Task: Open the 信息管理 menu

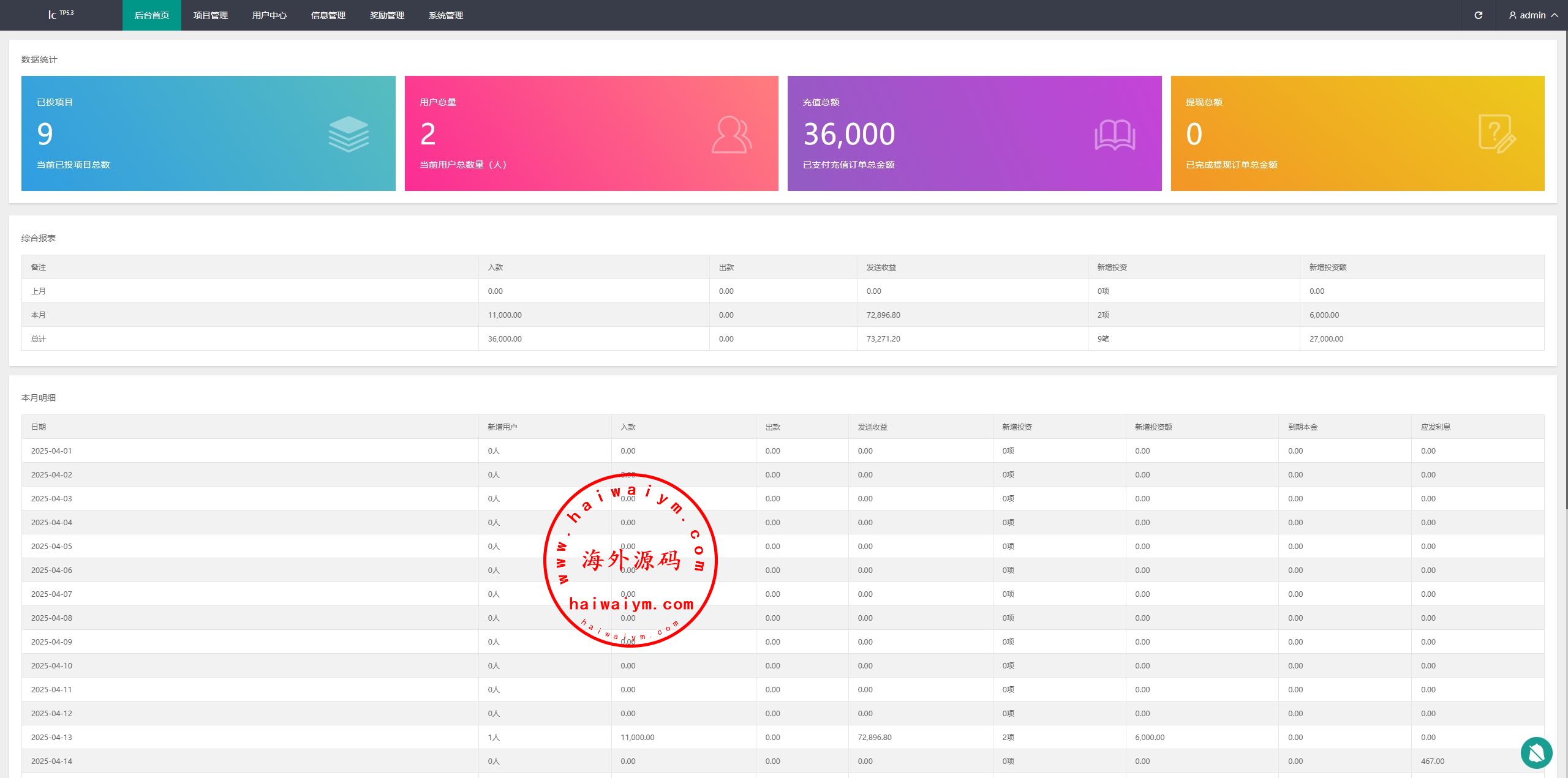Action: [328, 15]
